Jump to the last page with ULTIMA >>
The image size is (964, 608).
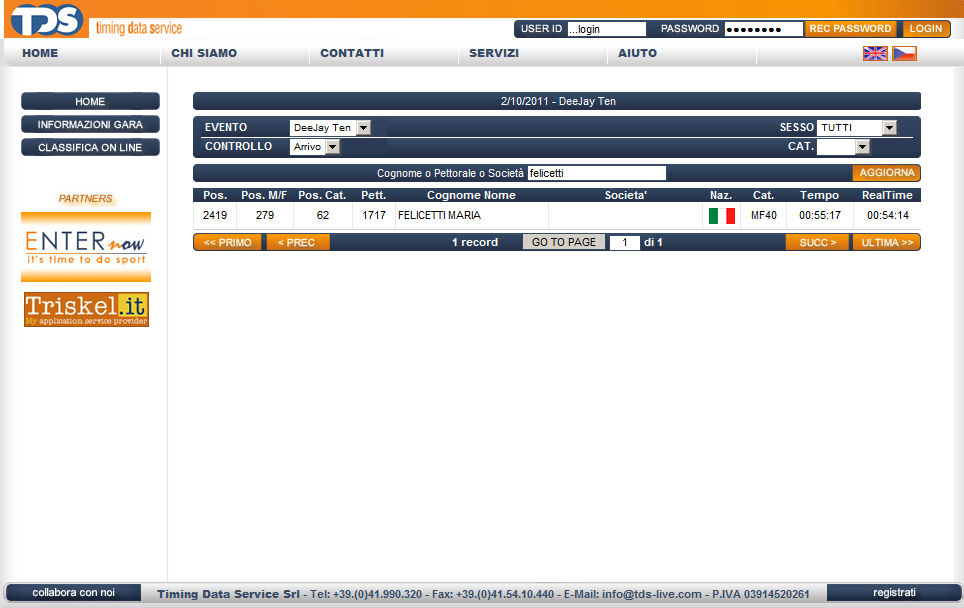(886, 242)
